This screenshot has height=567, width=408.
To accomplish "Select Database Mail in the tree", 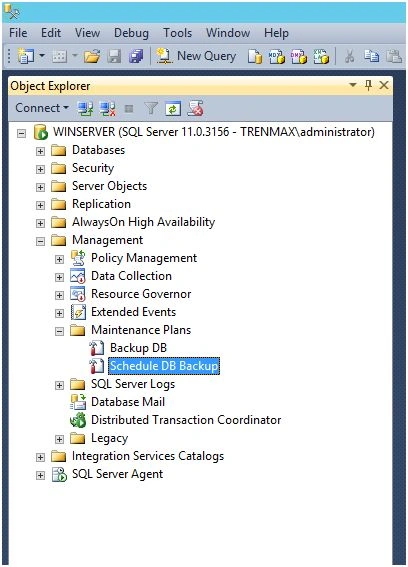I will pyautogui.click(x=128, y=402).
